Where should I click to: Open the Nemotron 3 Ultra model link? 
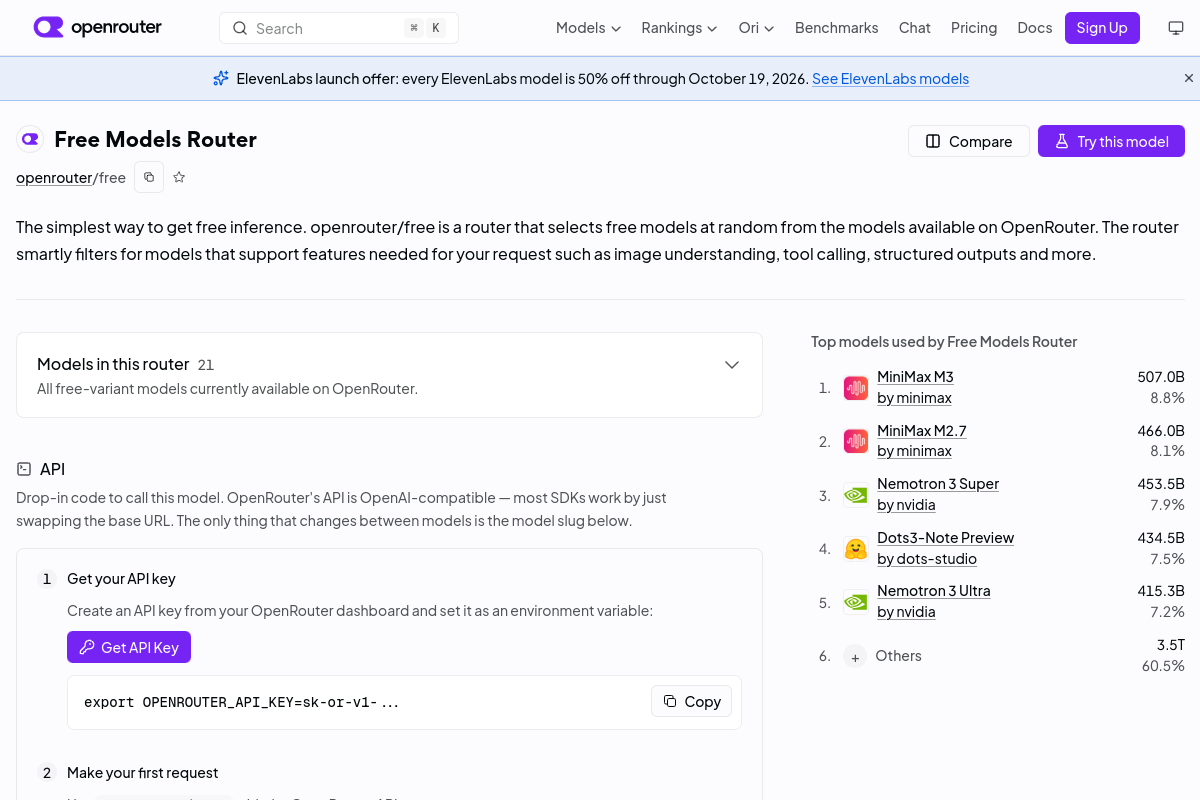[934, 591]
